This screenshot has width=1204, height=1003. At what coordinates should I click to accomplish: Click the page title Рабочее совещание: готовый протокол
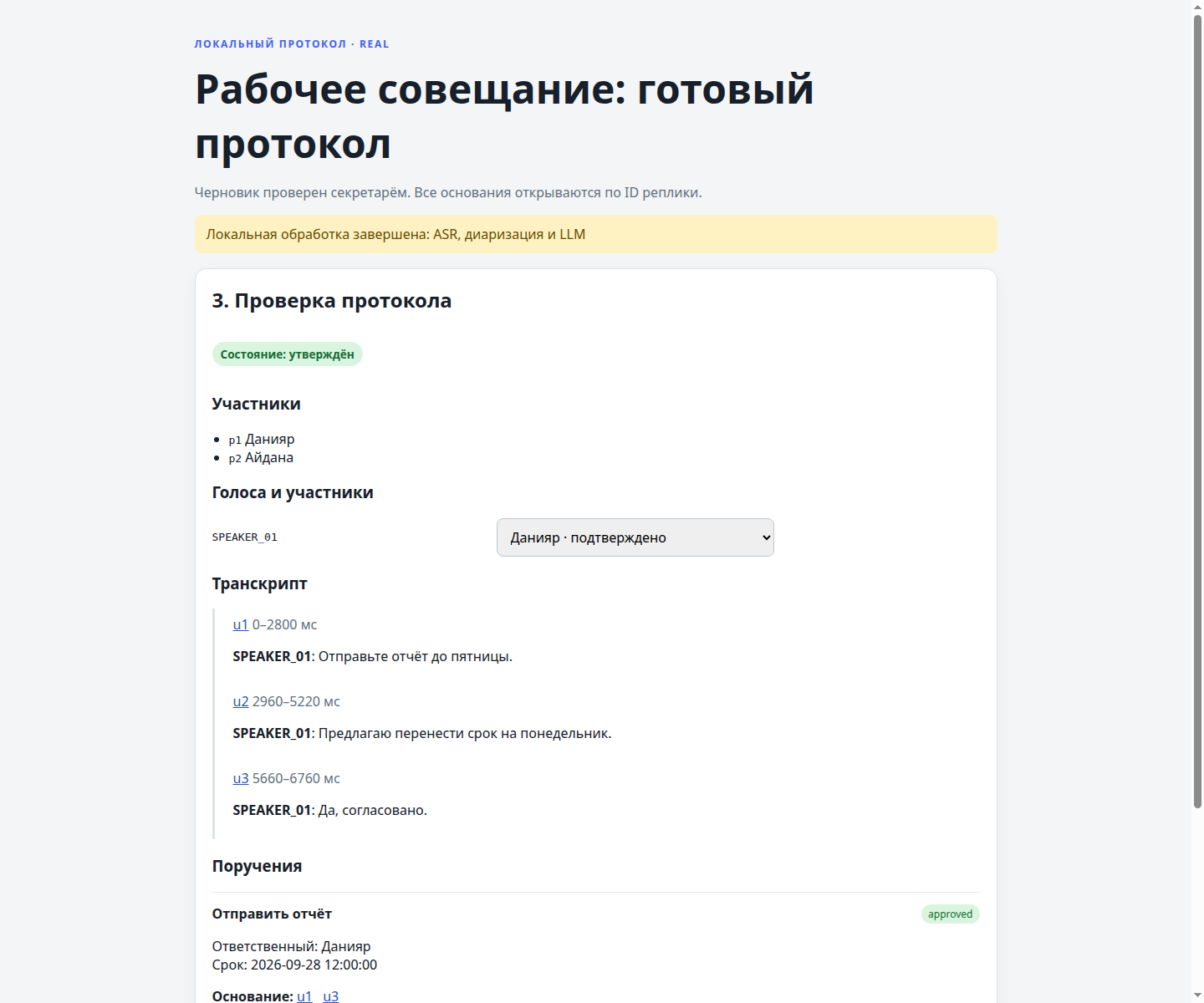pyautogui.click(x=504, y=116)
